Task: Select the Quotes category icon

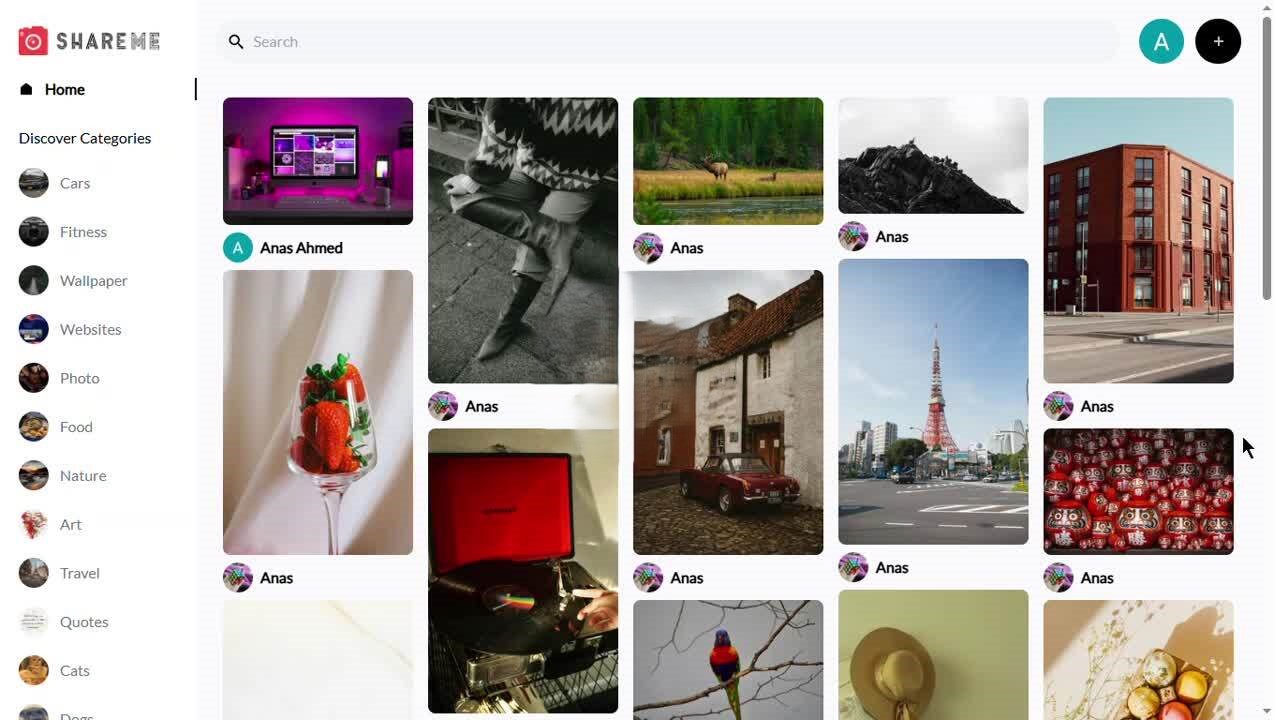Action: click(33, 621)
